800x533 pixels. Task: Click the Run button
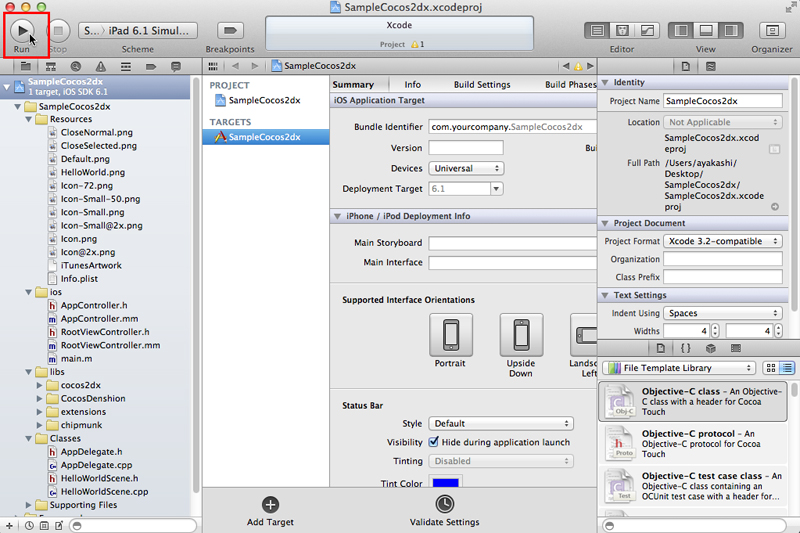pos(22,31)
